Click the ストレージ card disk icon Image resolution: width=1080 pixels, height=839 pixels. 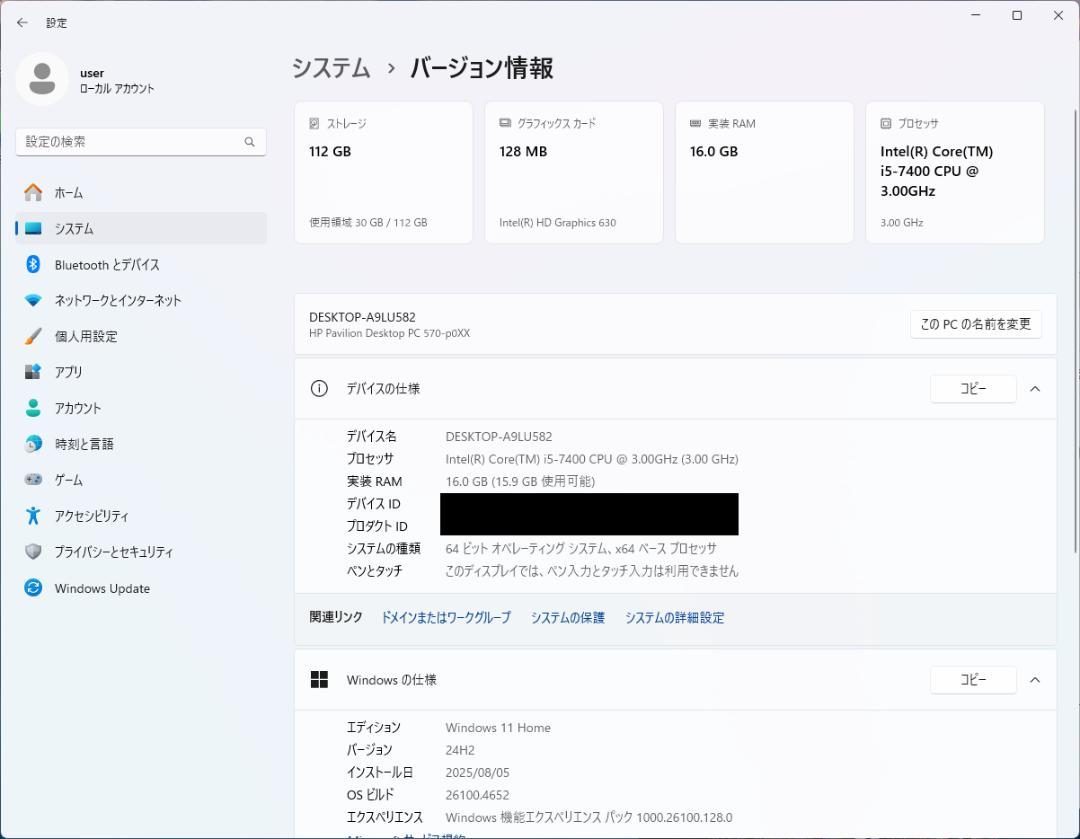314,123
